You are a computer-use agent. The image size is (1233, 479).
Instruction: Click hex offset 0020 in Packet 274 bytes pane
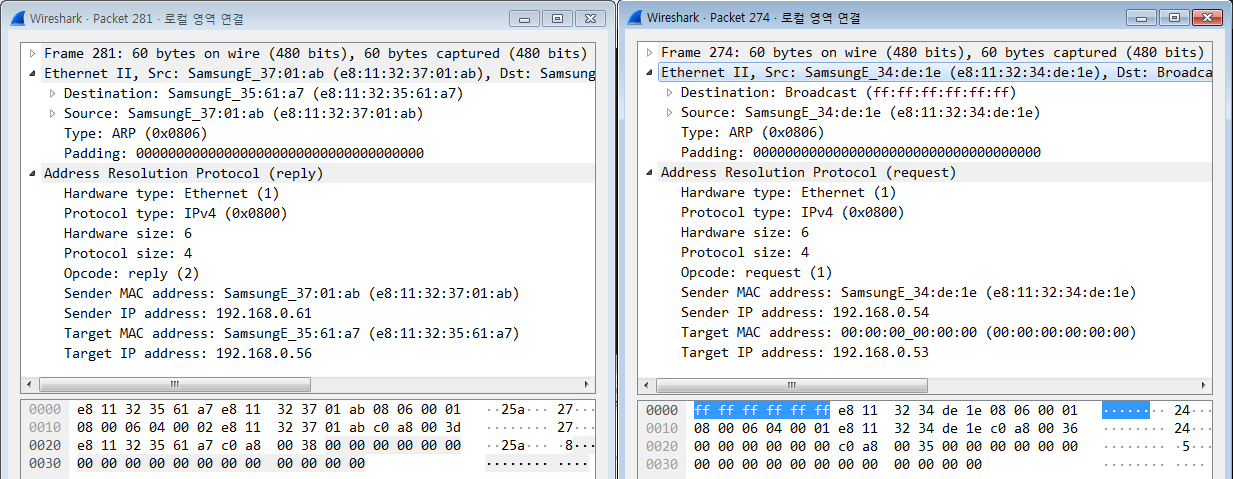(x=663, y=446)
